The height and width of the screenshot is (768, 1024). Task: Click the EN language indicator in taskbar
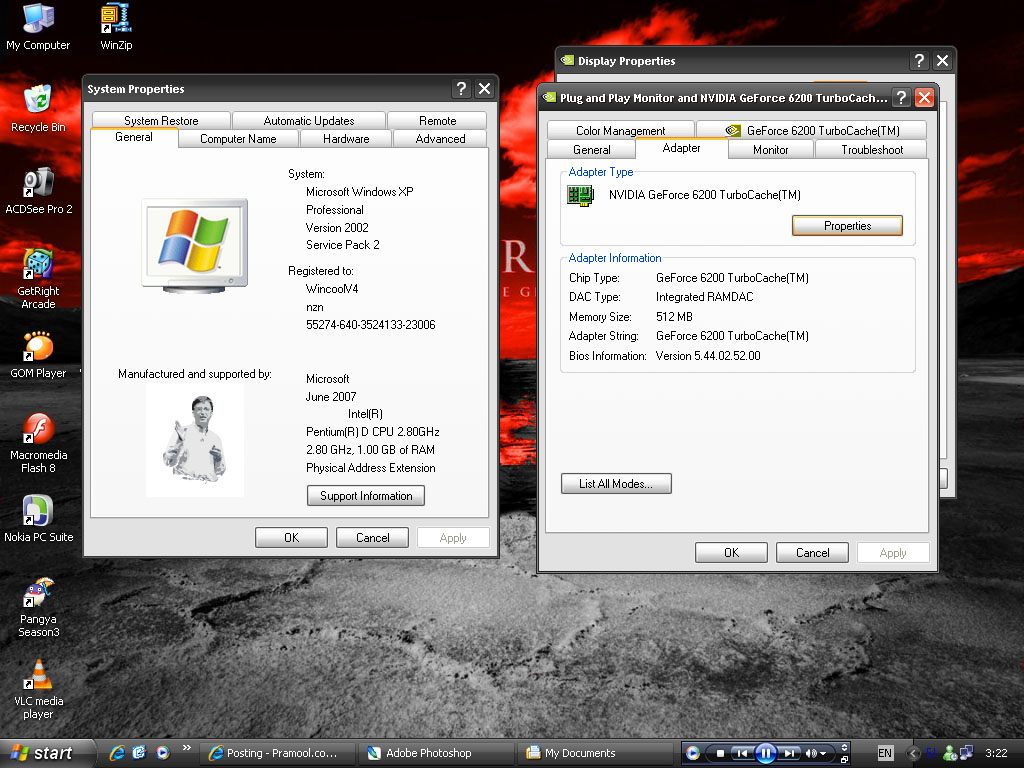click(885, 753)
